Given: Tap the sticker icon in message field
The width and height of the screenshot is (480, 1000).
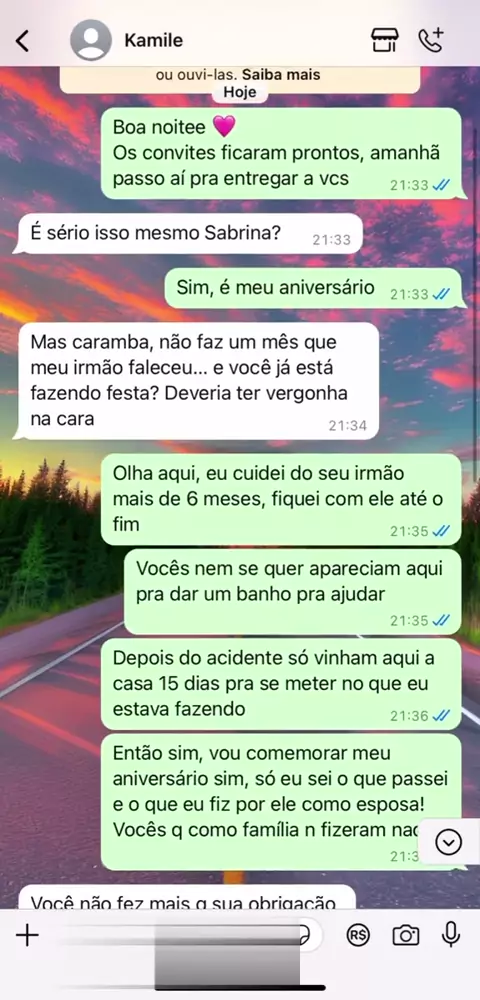Looking at the screenshot, I should (305, 936).
